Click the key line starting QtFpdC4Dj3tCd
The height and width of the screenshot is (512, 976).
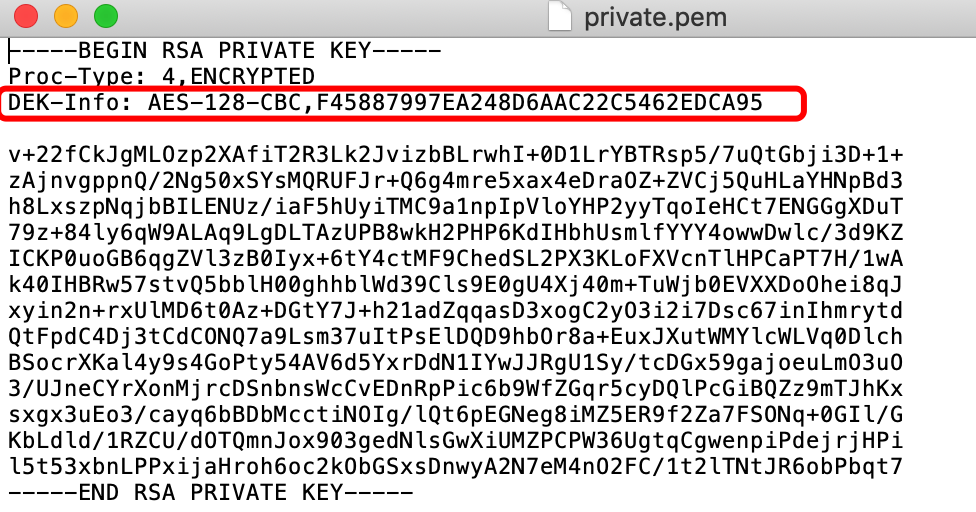456,337
